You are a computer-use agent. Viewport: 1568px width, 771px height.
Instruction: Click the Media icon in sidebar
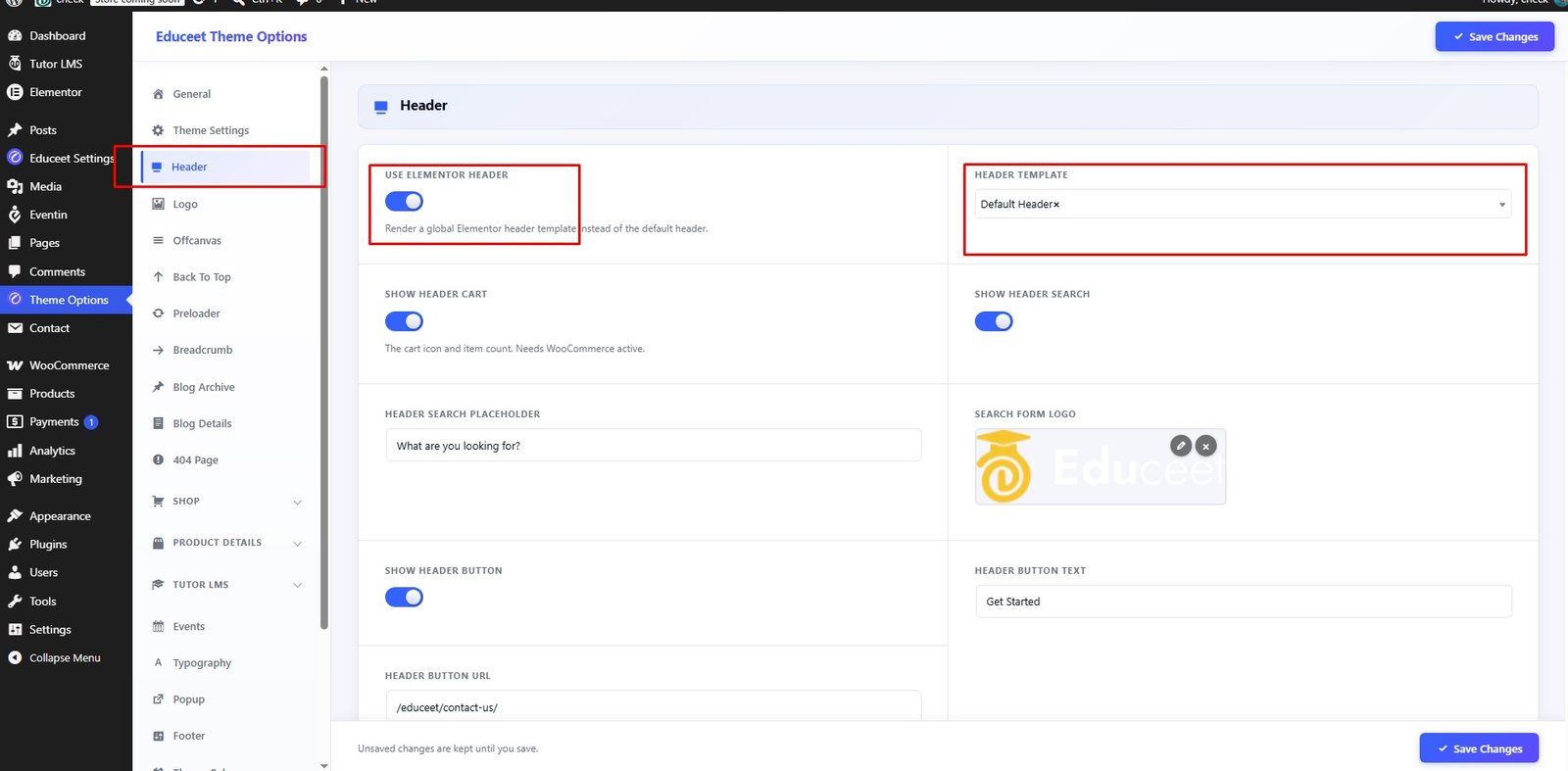click(15, 186)
